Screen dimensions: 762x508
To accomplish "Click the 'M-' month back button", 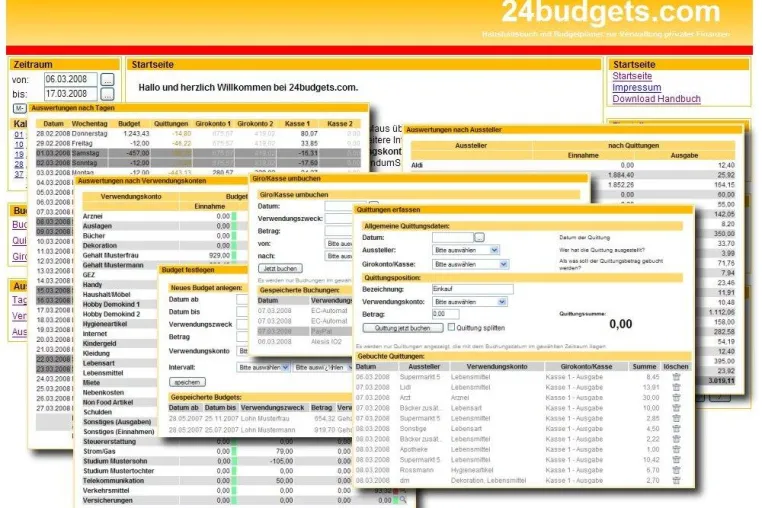I will 19,108.
